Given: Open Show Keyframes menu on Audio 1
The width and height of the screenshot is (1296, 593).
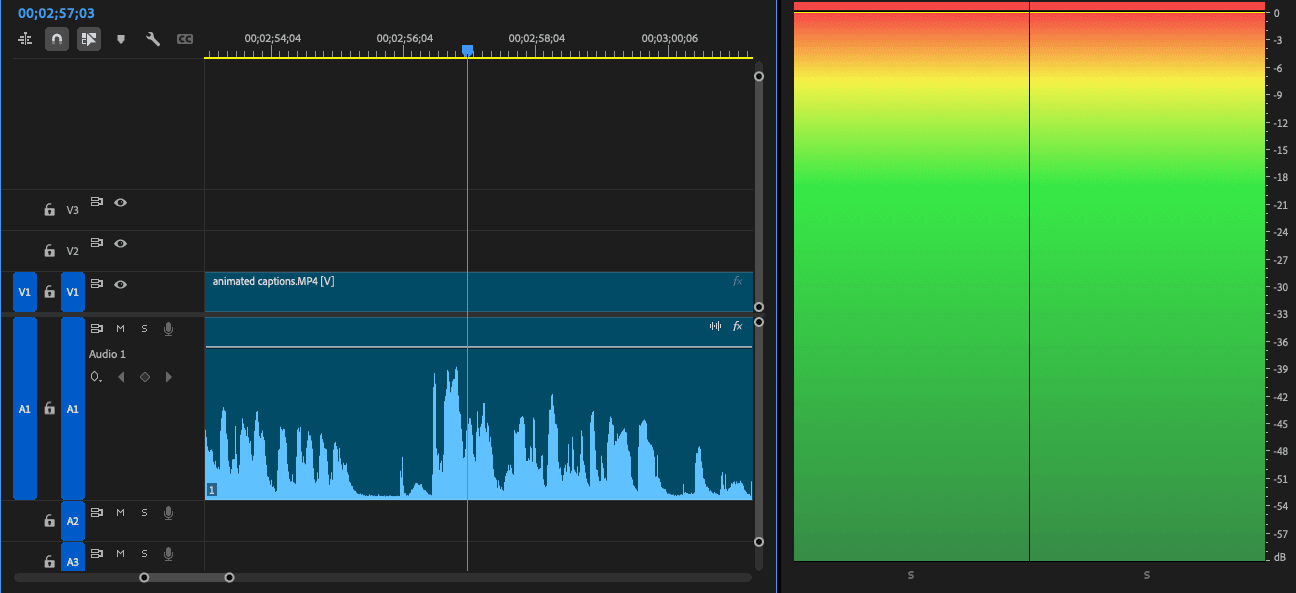Looking at the screenshot, I should (96, 377).
